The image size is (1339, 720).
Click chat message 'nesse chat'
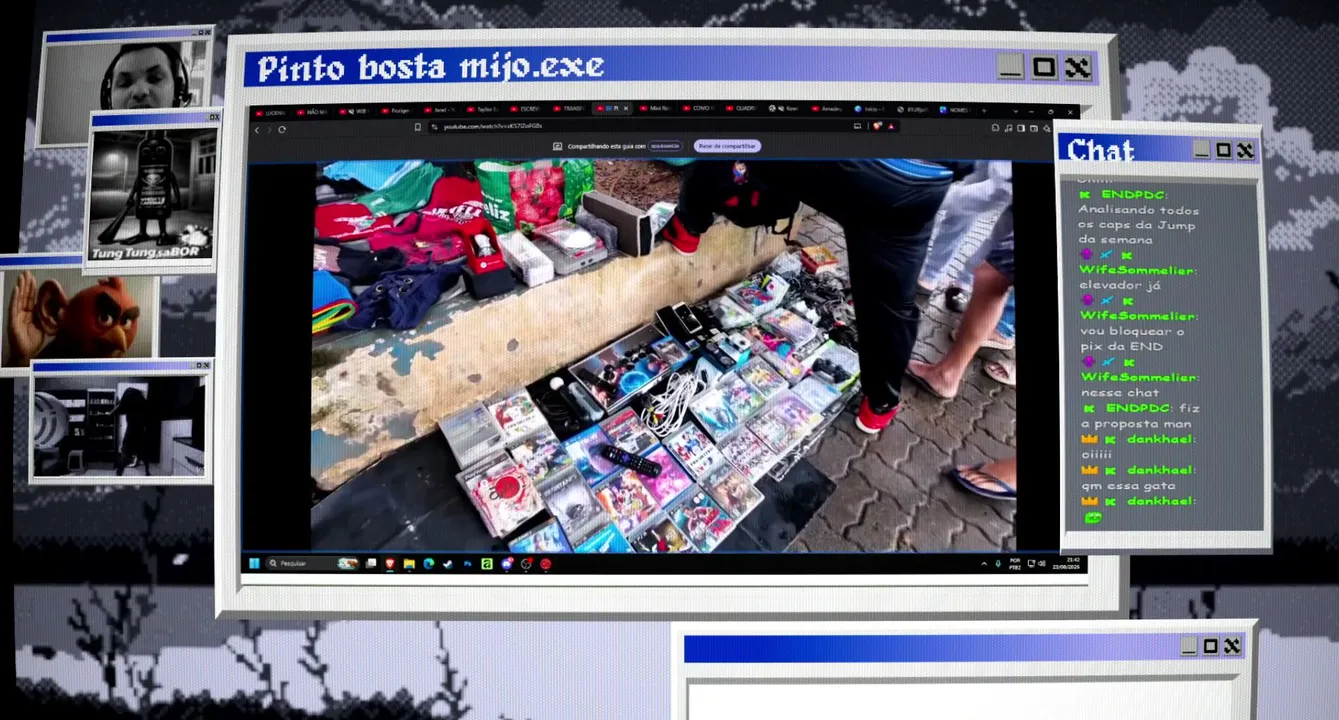pos(1119,393)
